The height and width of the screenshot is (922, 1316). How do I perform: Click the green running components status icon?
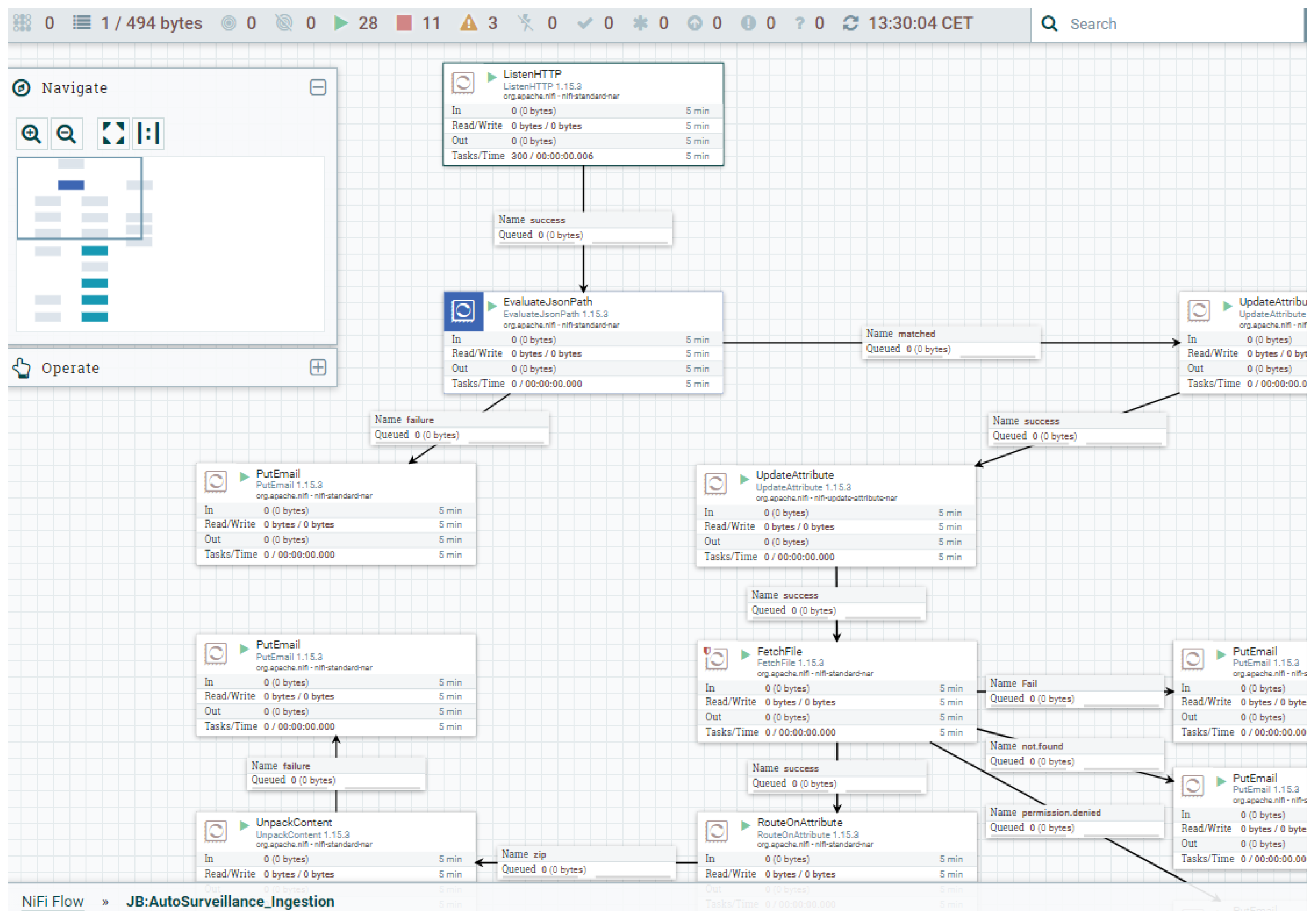click(x=341, y=23)
